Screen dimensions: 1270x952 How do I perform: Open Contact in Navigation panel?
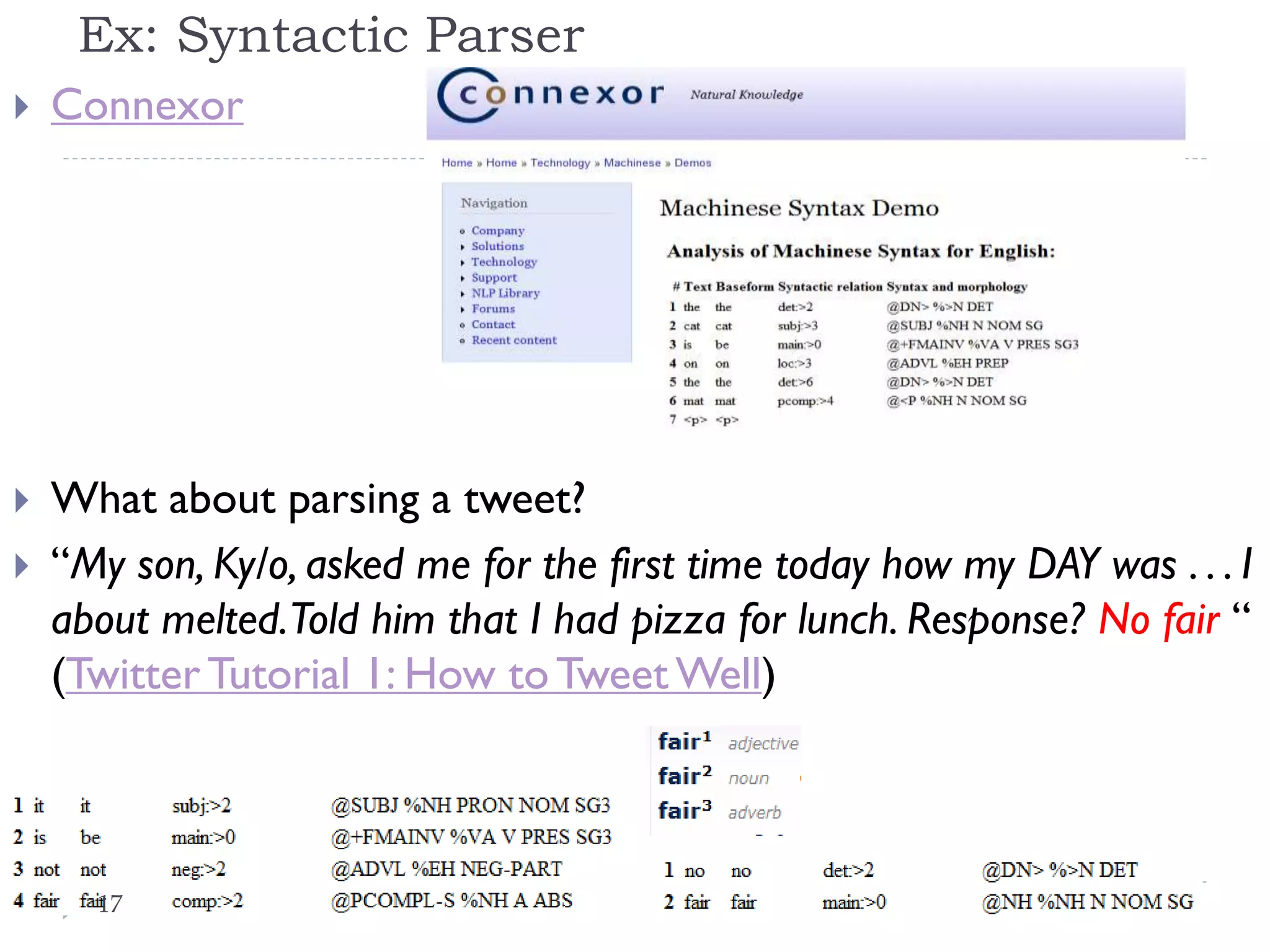(493, 324)
